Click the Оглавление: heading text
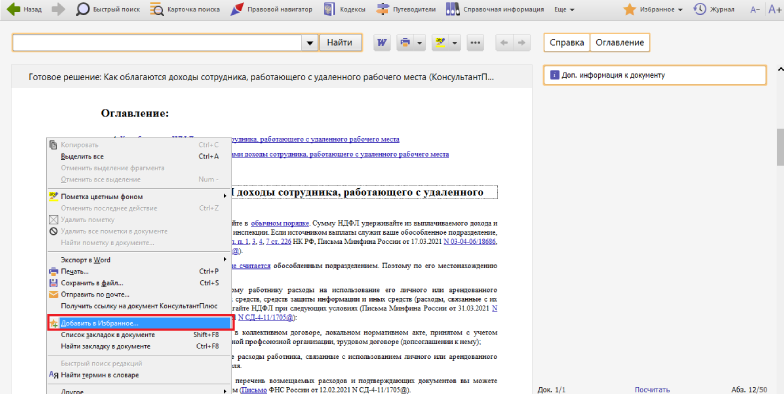This screenshot has width=784, height=394. tap(135, 114)
